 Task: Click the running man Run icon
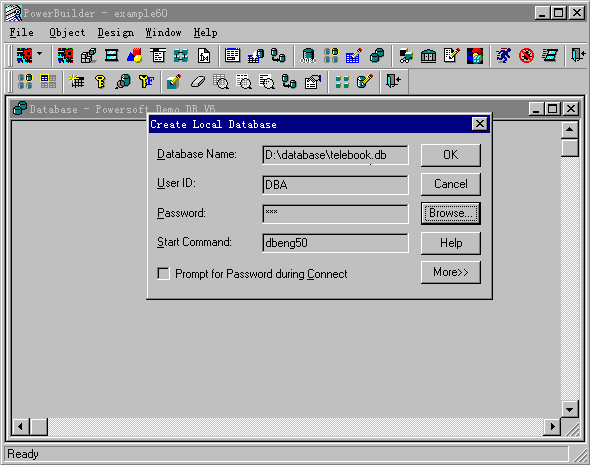tap(503, 56)
